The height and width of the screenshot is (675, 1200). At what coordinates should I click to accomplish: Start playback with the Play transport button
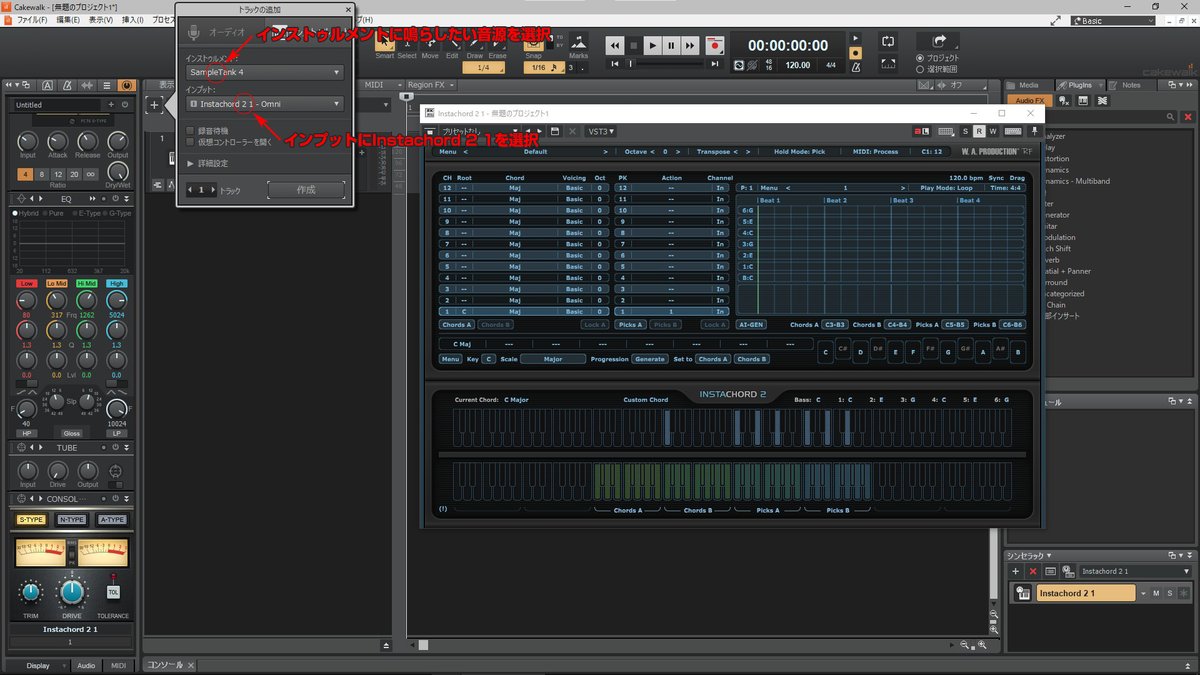point(652,45)
